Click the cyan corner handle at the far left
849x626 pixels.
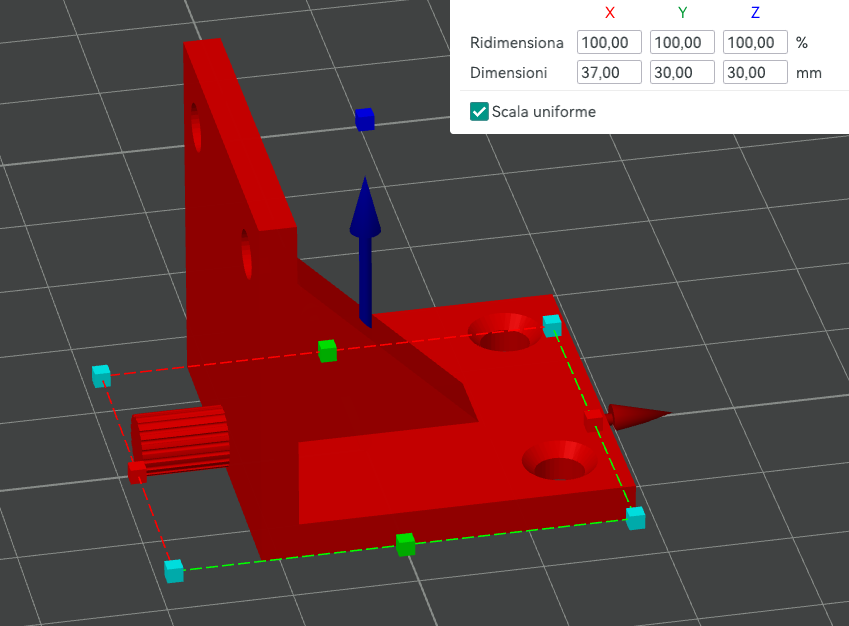[x=101, y=376]
